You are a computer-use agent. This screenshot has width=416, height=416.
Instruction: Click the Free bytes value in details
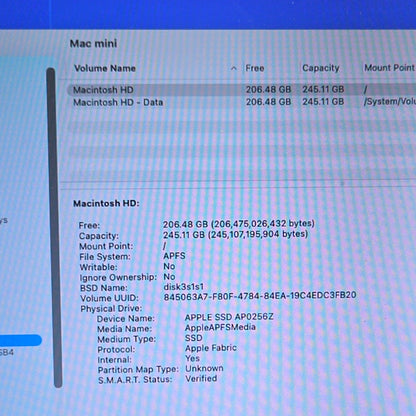(239, 224)
